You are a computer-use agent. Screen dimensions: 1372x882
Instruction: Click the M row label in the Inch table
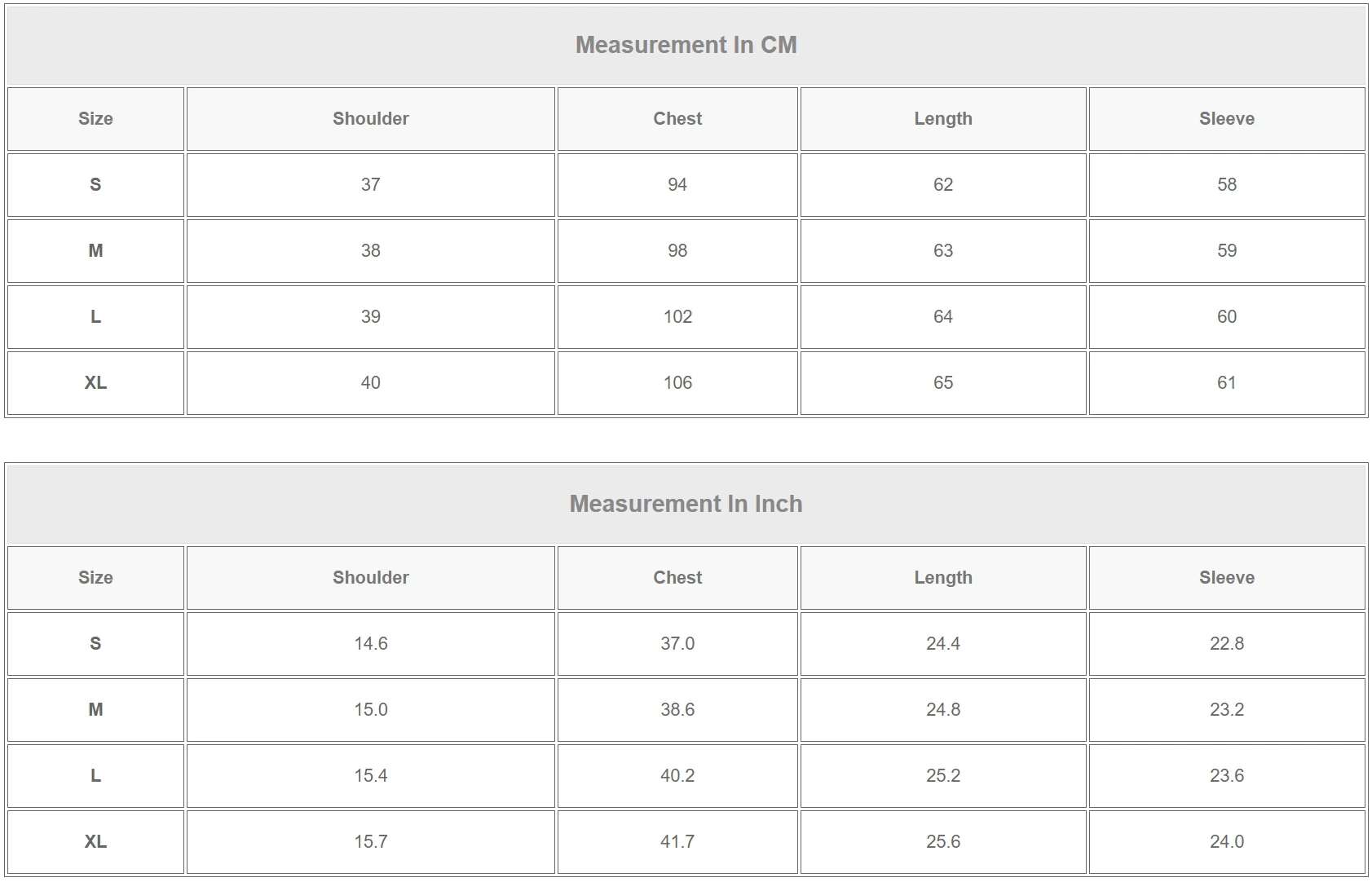(x=95, y=710)
